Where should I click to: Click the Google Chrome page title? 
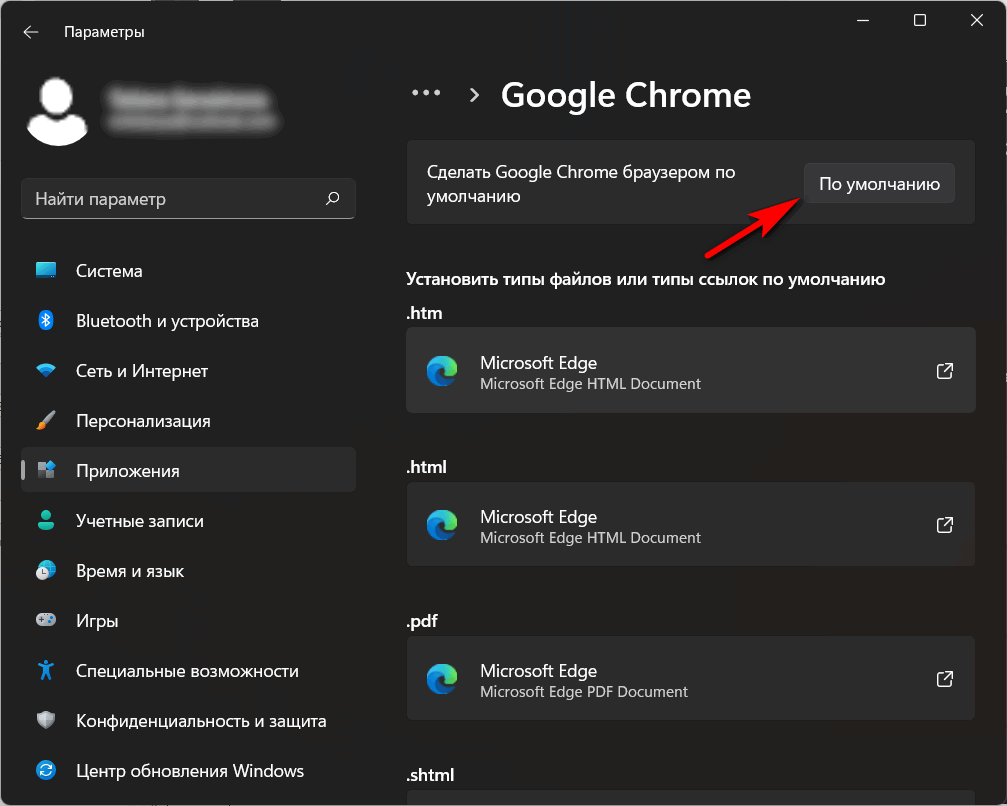coord(626,95)
